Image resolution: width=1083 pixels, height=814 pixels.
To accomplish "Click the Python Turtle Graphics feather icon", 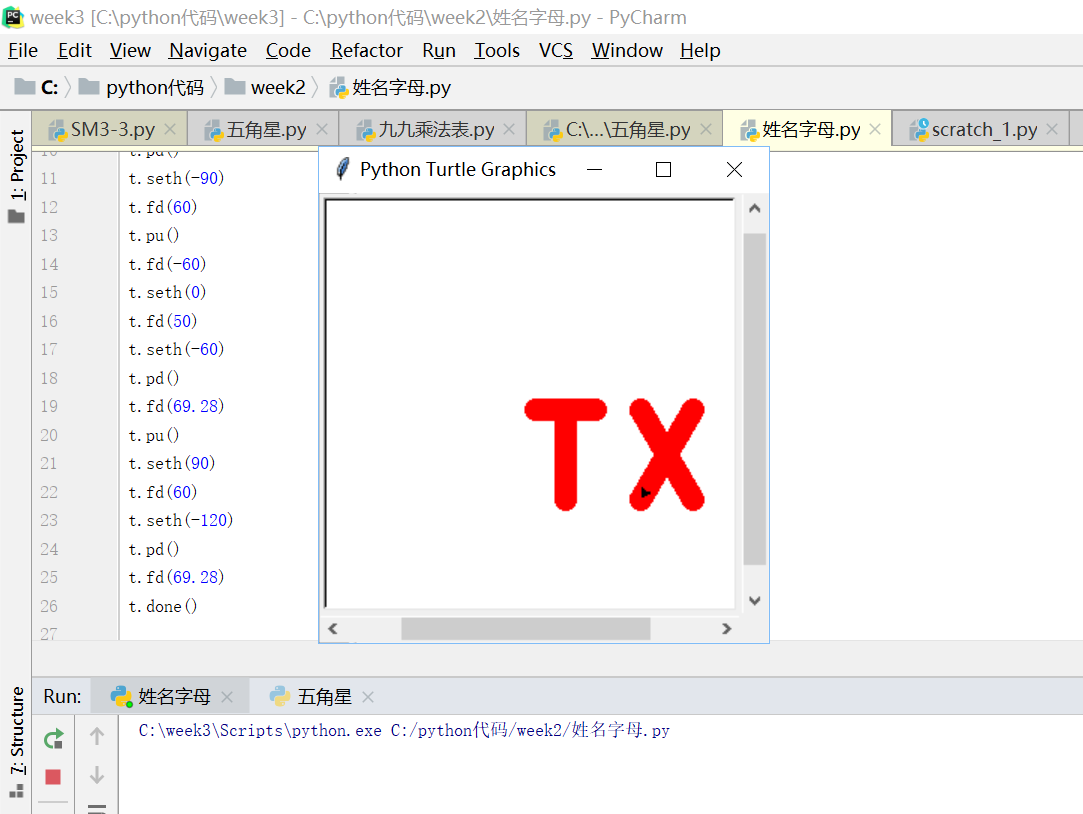I will (342, 169).
